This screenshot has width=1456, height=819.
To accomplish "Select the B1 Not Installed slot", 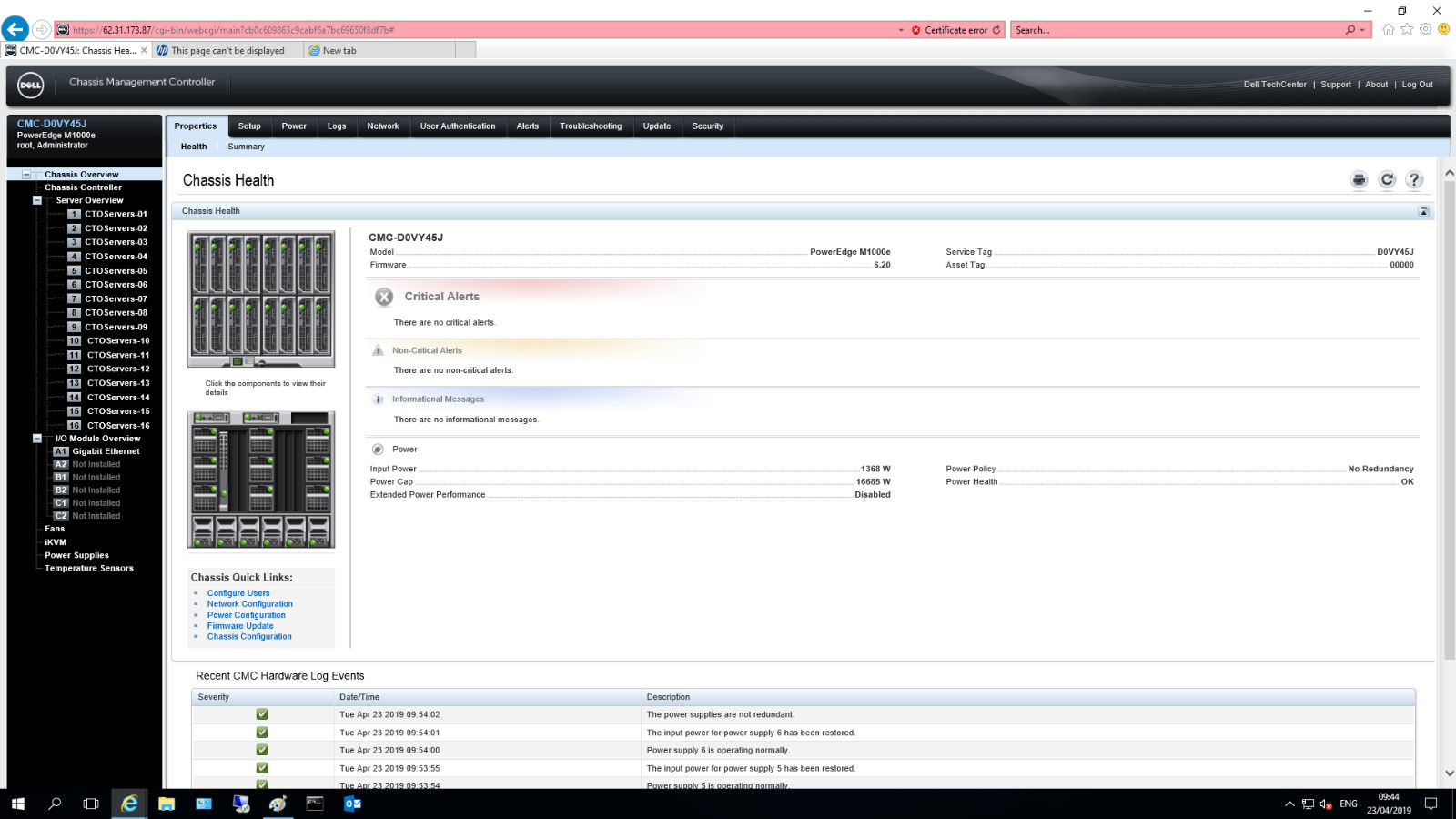I will [96, 478].
